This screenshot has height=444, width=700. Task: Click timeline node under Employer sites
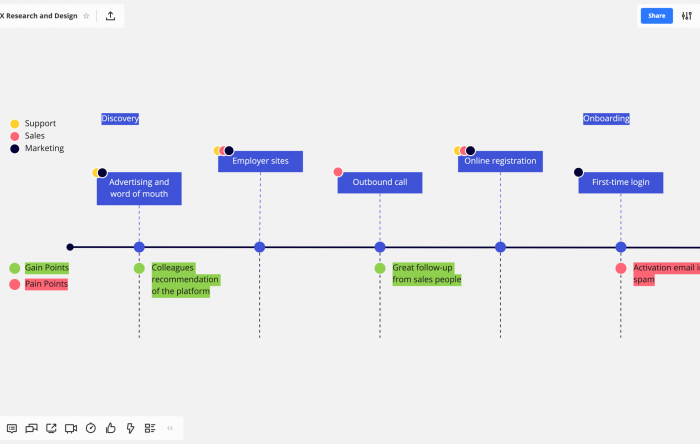259,247
